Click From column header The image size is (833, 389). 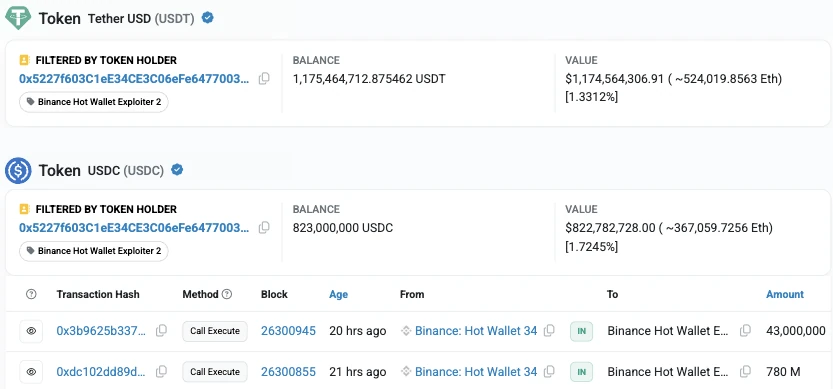pos(412,294)
